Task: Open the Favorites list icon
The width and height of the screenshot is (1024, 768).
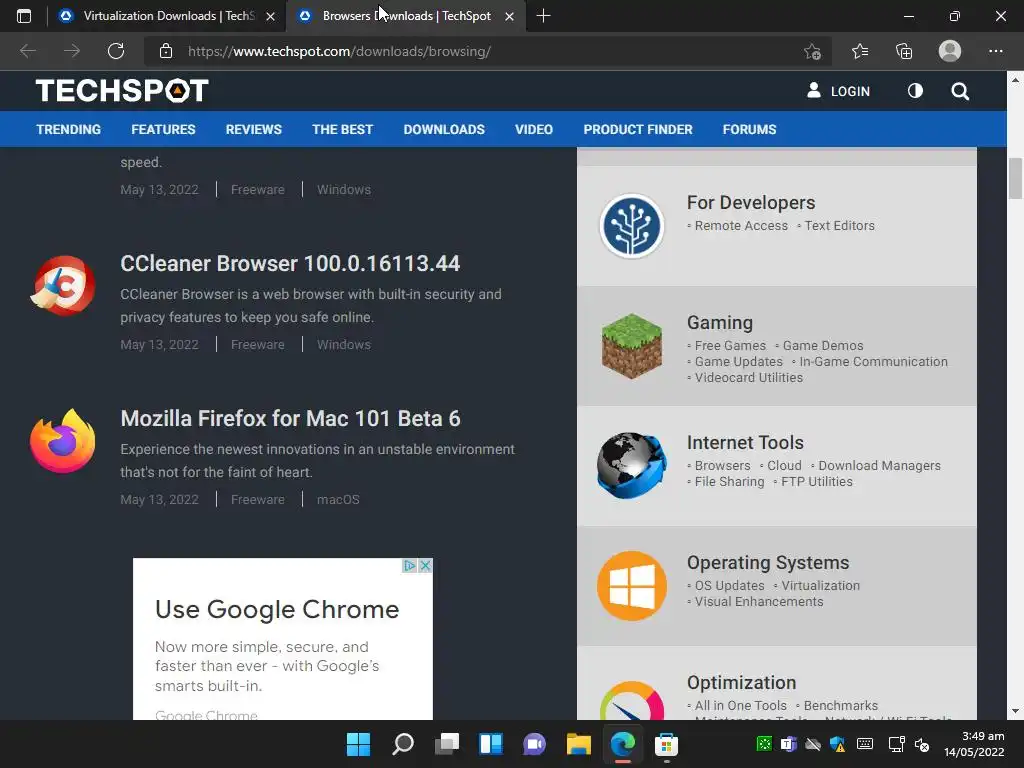Action: pyautogui.click(x=860, y=51)
